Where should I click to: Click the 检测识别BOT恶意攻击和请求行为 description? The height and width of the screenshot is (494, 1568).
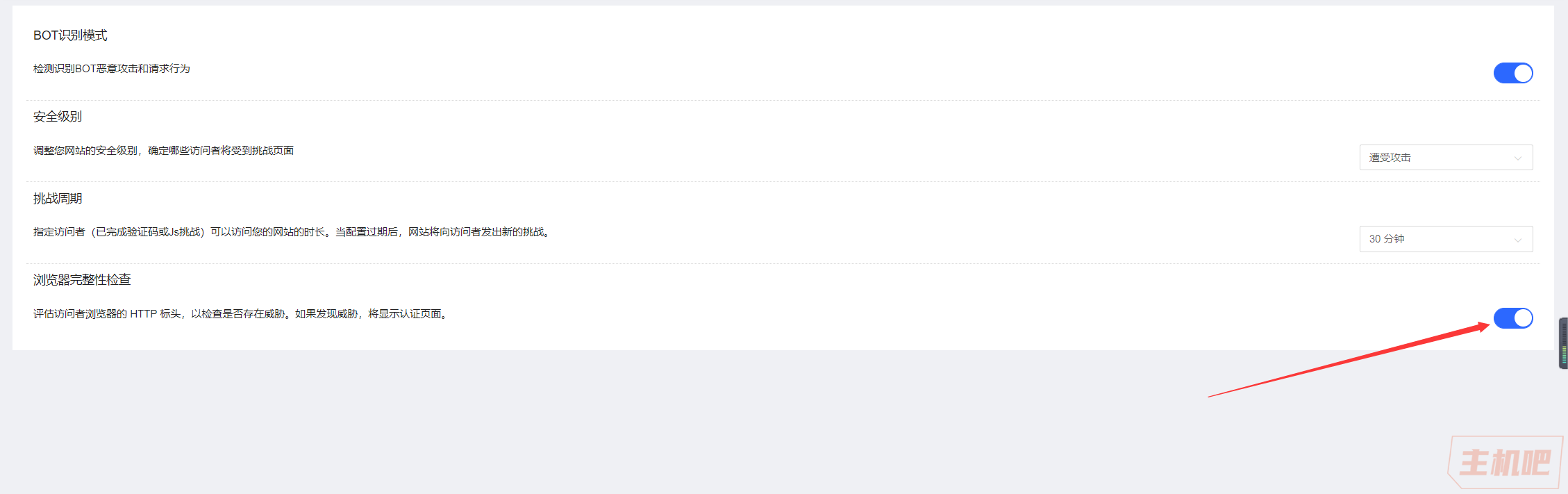(112, 69)
